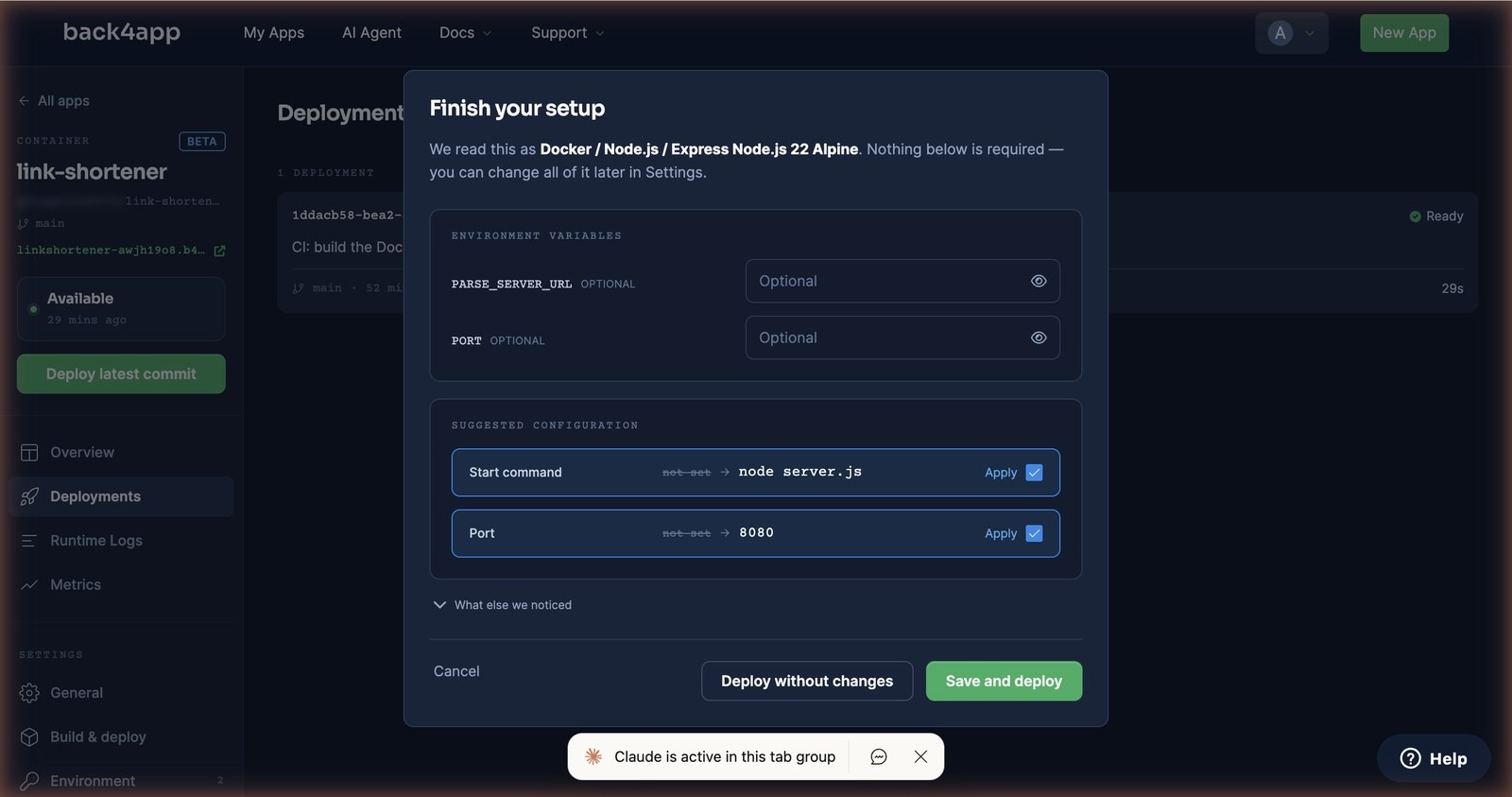Viewport: 1512px width, 797px height.
Task: Show the PARSE_SERVER_URL value with eye icon
Action: coord(1039,281)
